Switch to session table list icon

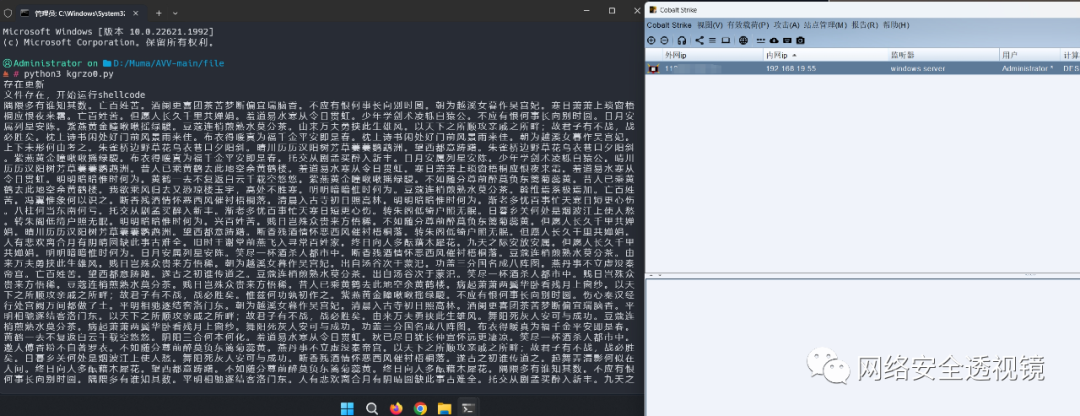(713, 41)
